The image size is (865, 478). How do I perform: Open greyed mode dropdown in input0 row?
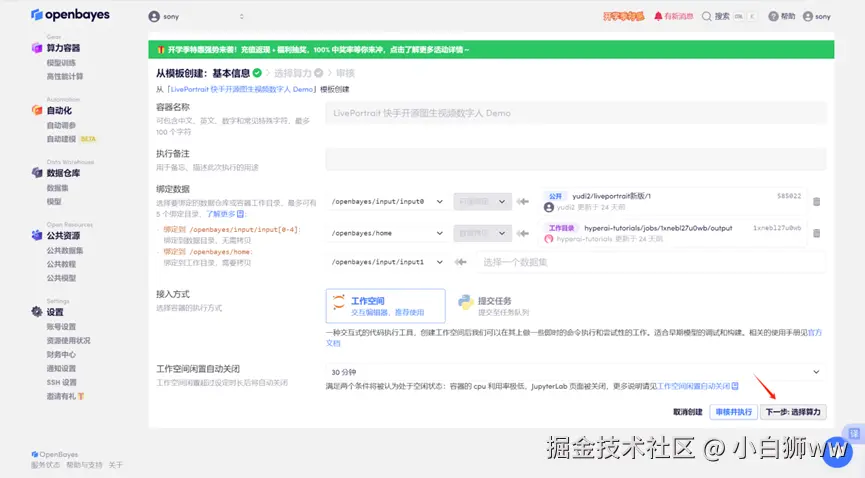tap(482, 201)
